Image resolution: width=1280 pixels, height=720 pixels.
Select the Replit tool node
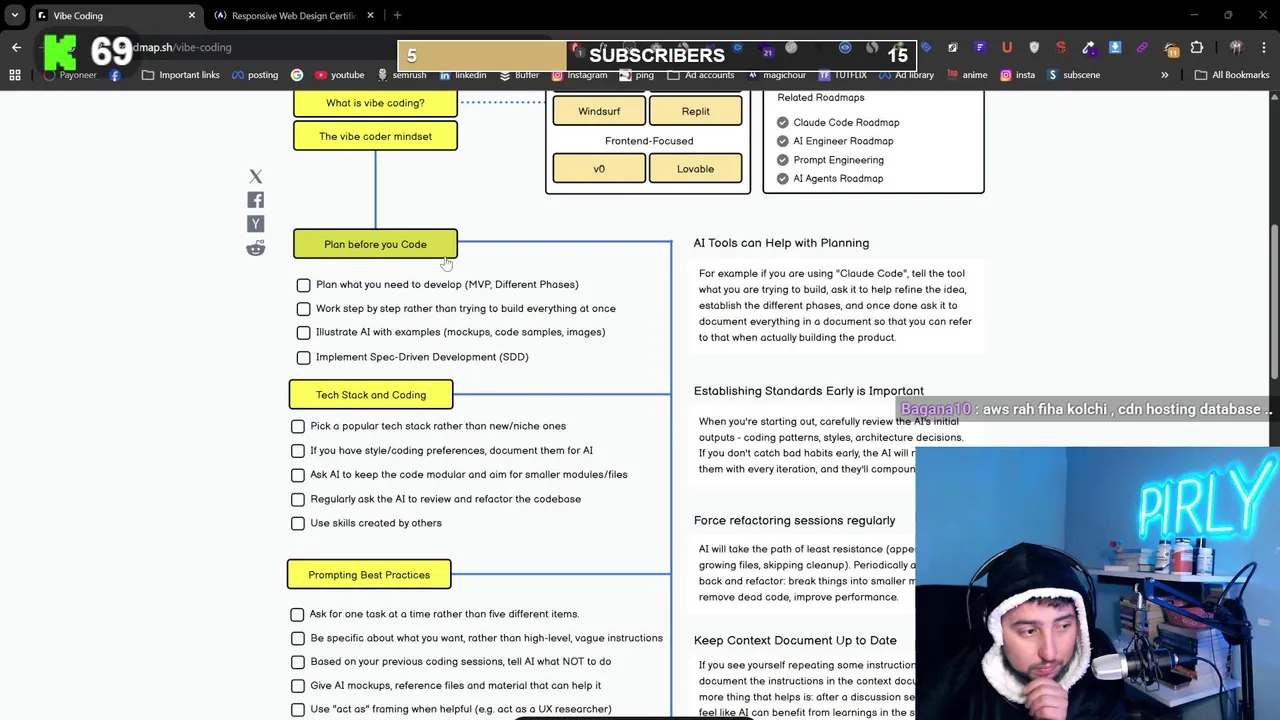click(x=695, y=111)
